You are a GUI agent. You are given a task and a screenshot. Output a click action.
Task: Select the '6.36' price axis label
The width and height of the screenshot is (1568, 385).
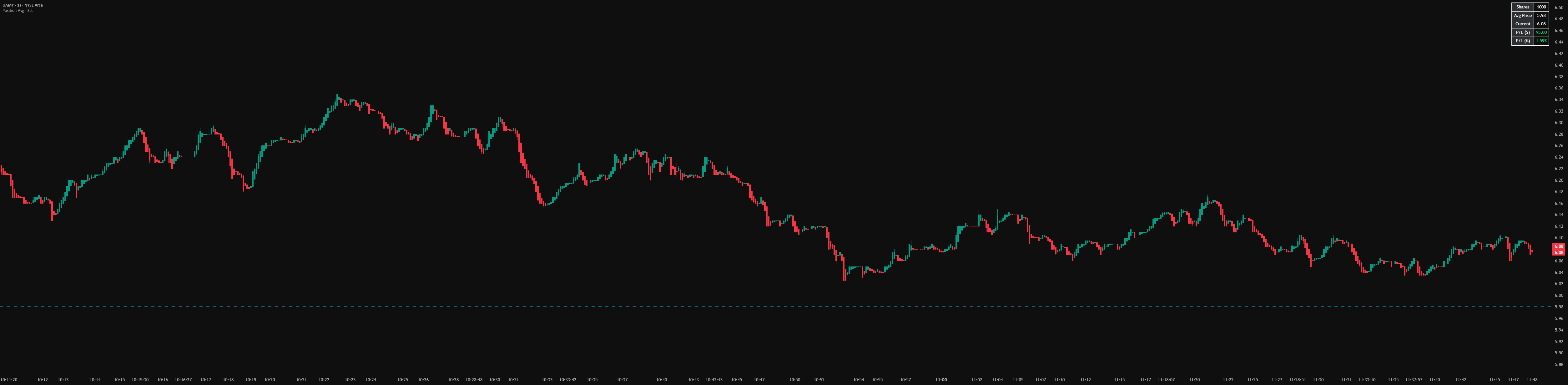tap(1559, 88)
